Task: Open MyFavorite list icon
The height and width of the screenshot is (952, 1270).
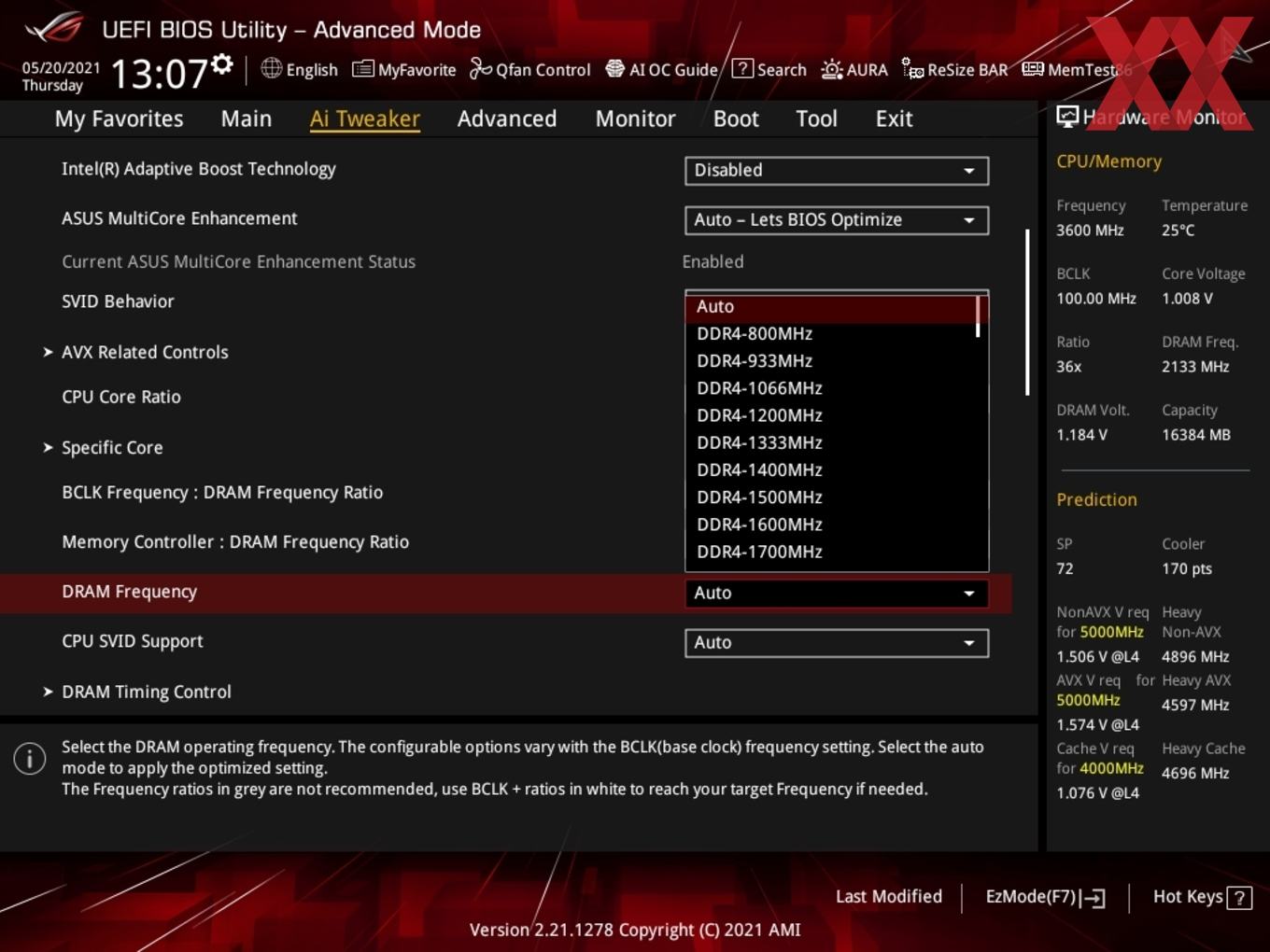Action: [x=362, y=69]
